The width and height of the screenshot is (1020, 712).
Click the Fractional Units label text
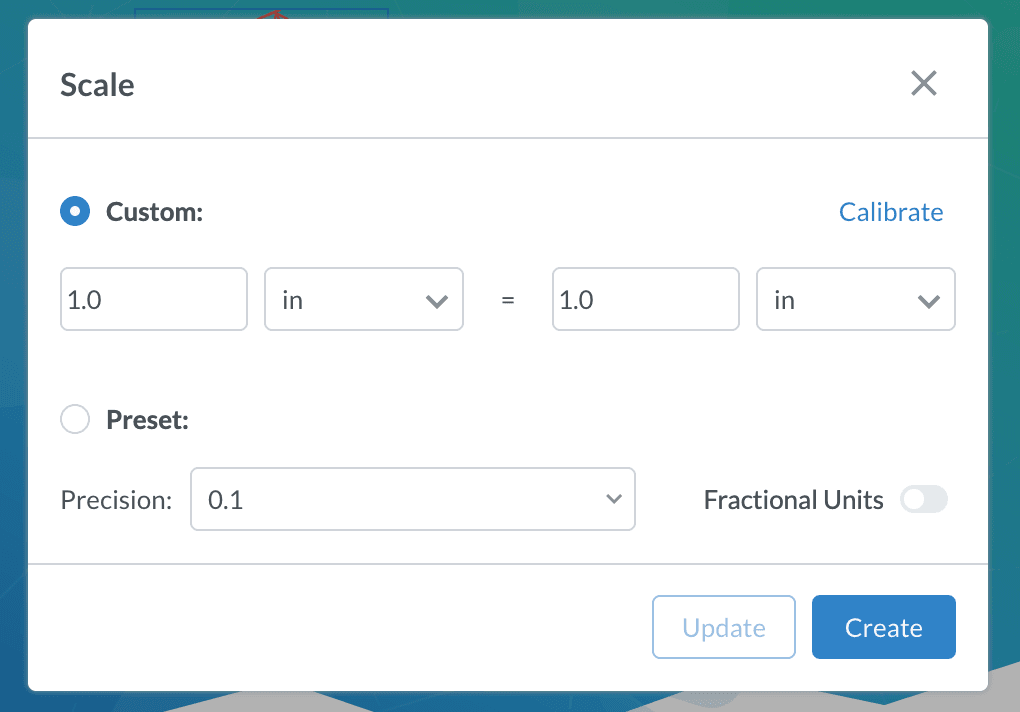click(793, 500)
